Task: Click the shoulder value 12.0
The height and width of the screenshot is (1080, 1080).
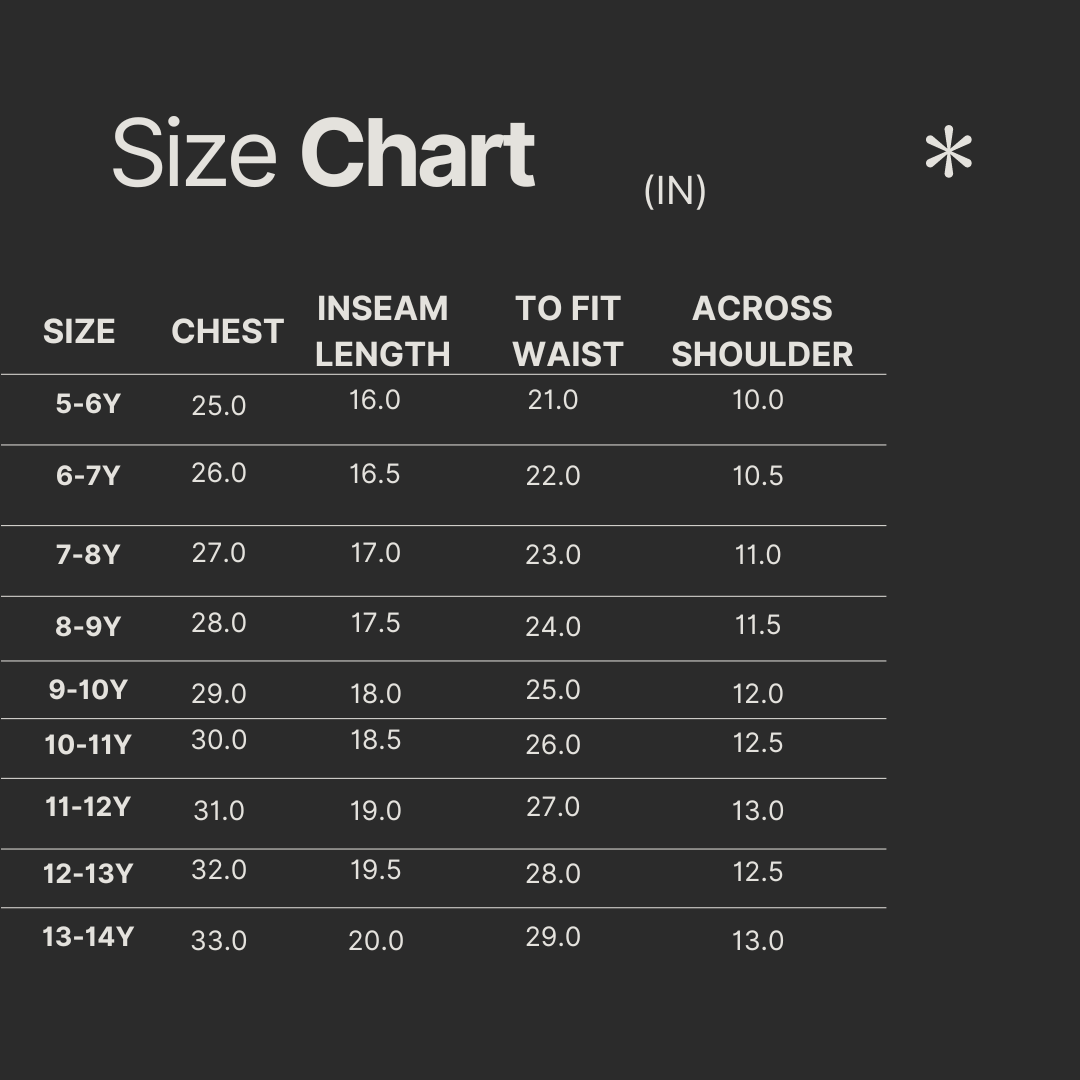Action: pos(758,694)
